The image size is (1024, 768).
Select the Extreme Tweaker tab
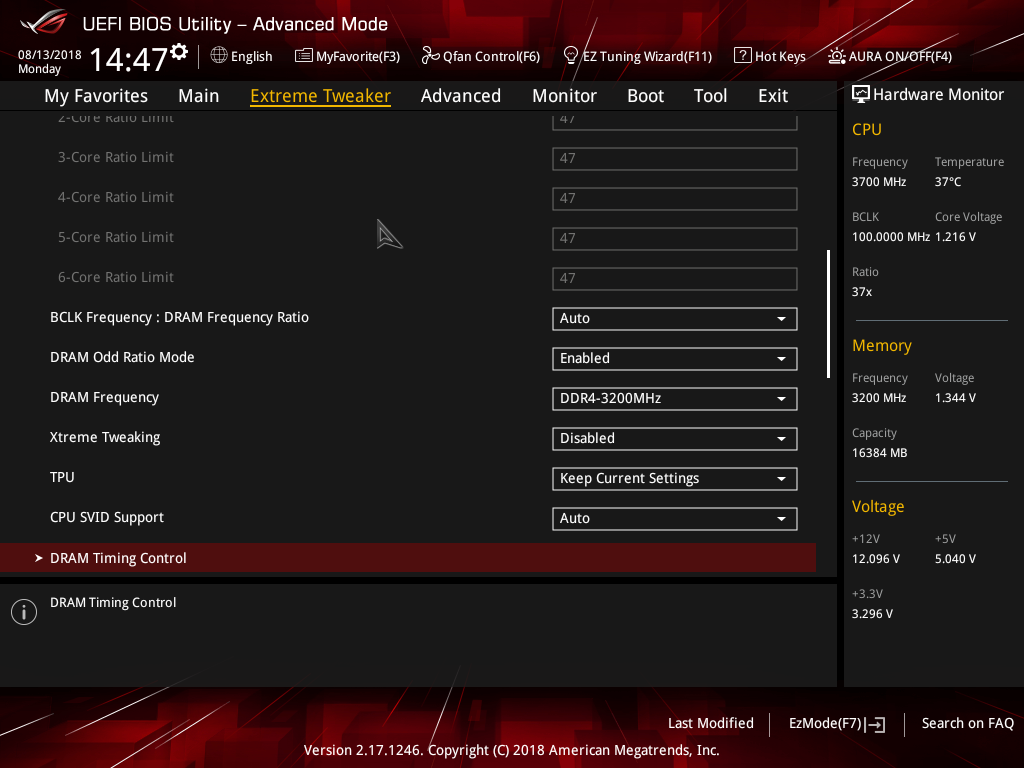321,96
